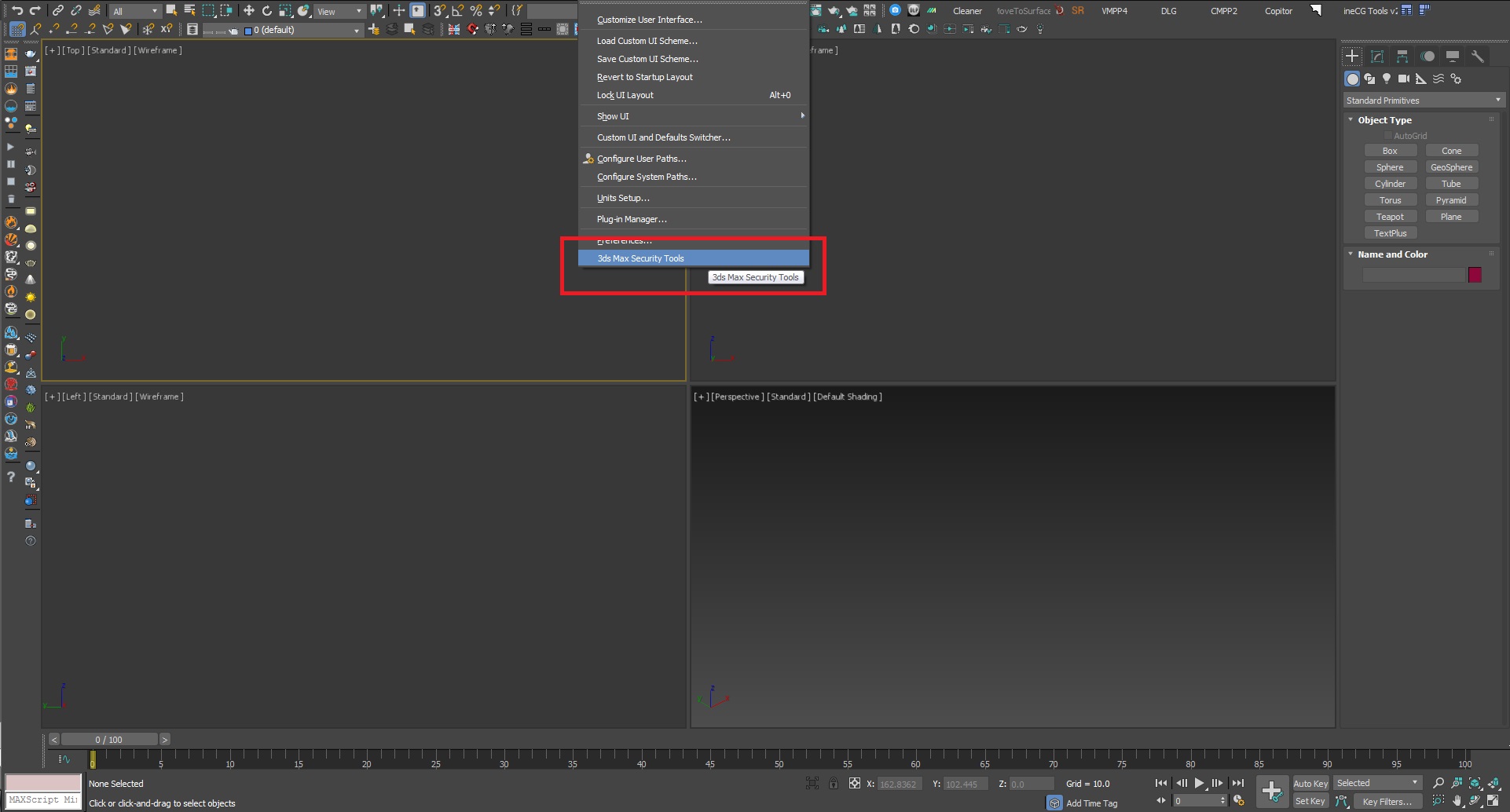Select the Zoom tool in viewport controls
The width and height of the screenshot is (1510, 812).
point(1439,783)
